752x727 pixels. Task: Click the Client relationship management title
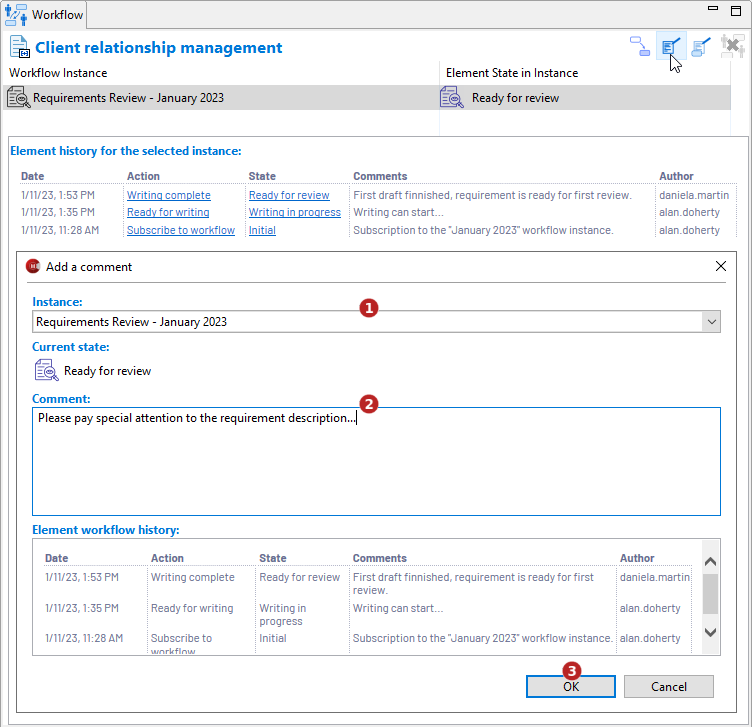[158, 47]
